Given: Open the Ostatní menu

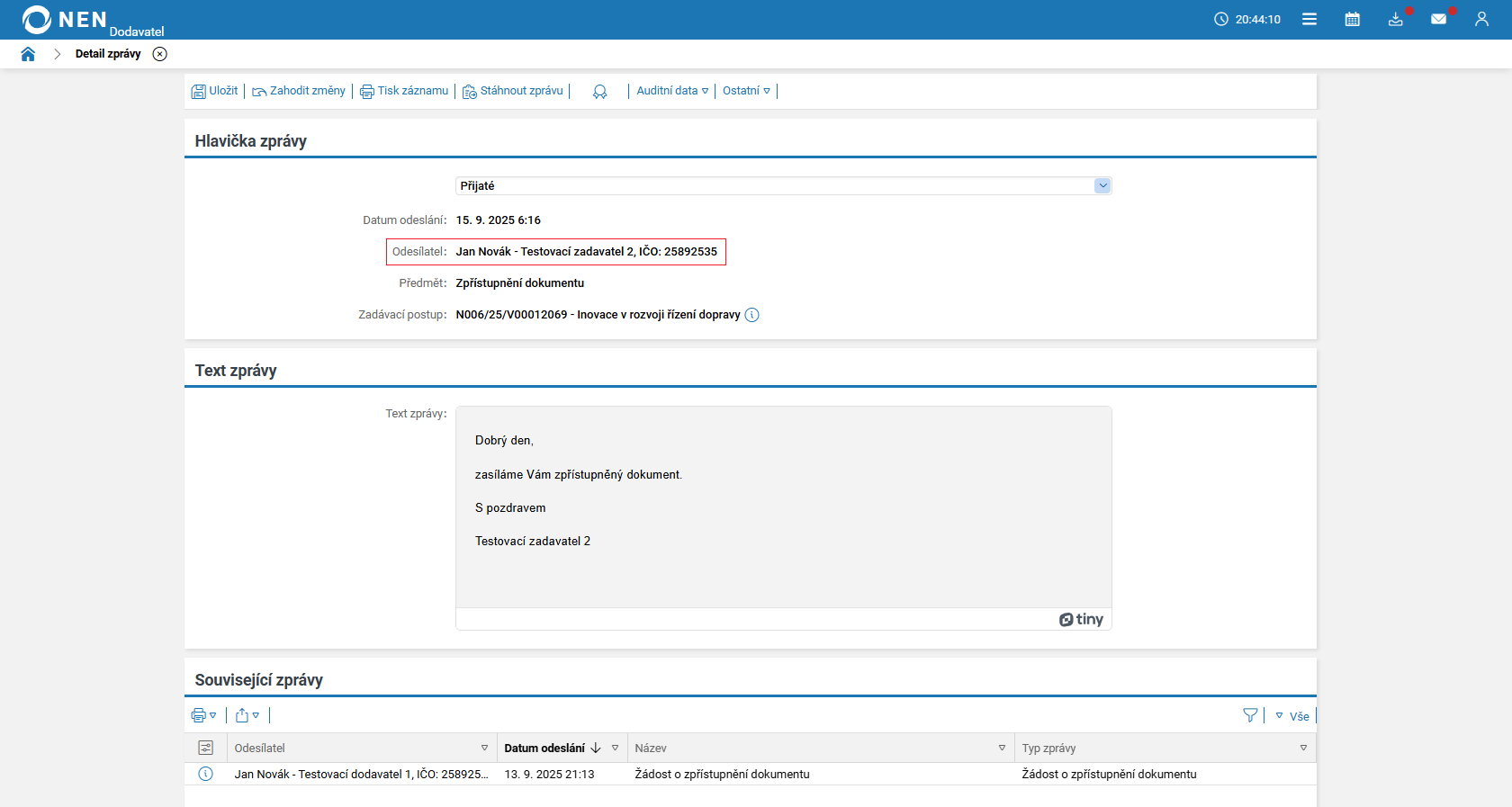Looking at the screenshot, I should [746, 91].
